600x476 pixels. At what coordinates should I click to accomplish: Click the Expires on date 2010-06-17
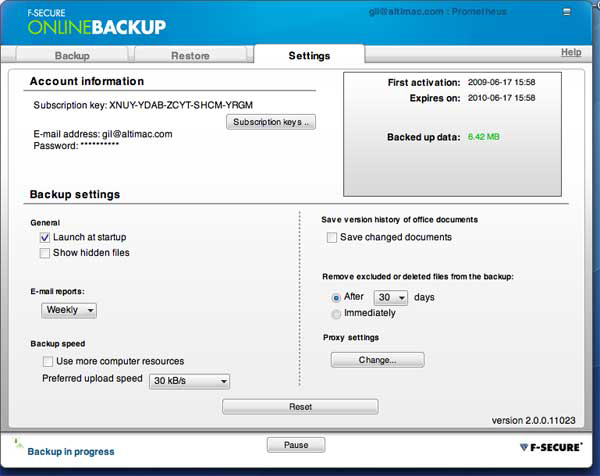click(501, 98)
